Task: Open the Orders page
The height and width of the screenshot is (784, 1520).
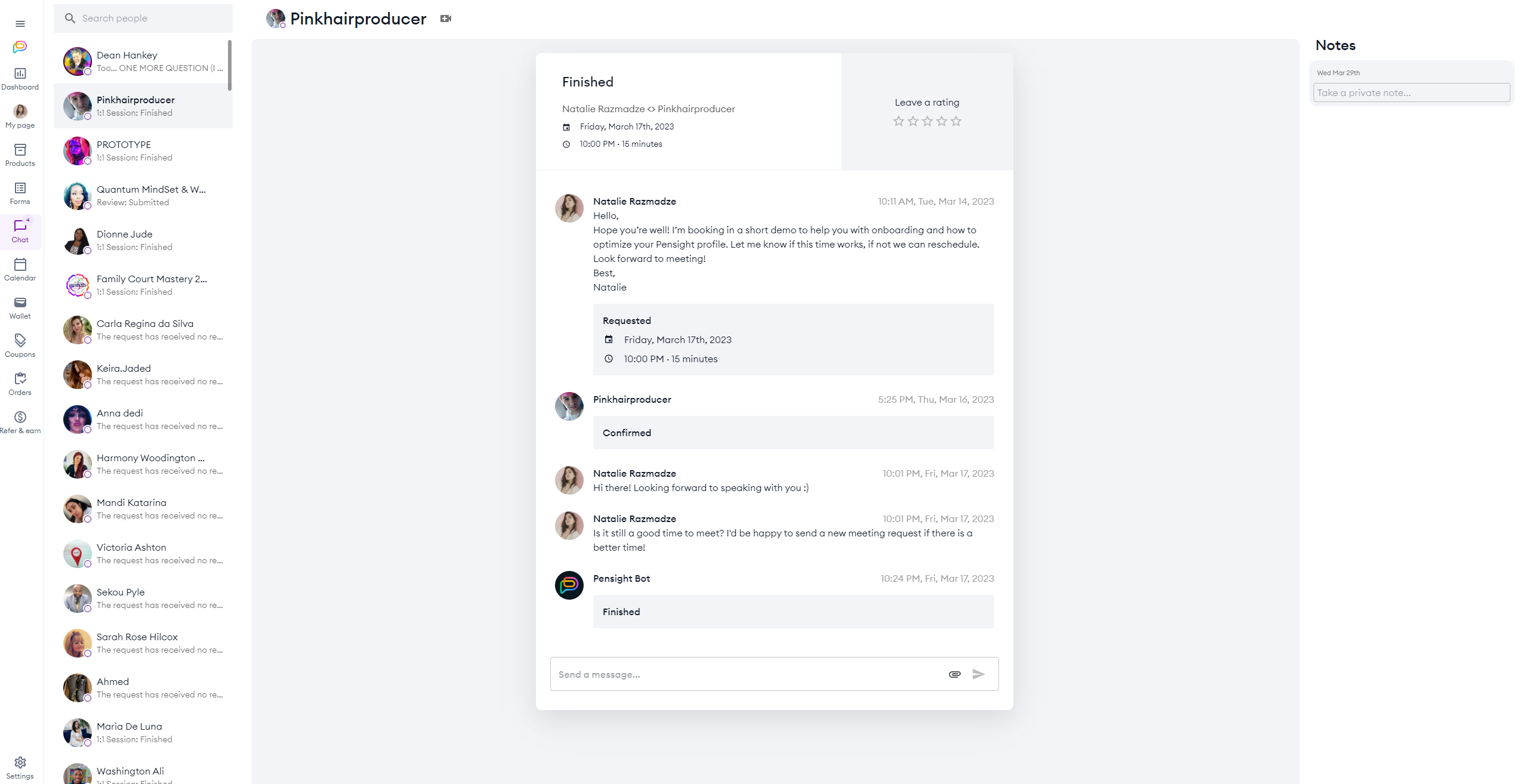Action: 20,384
